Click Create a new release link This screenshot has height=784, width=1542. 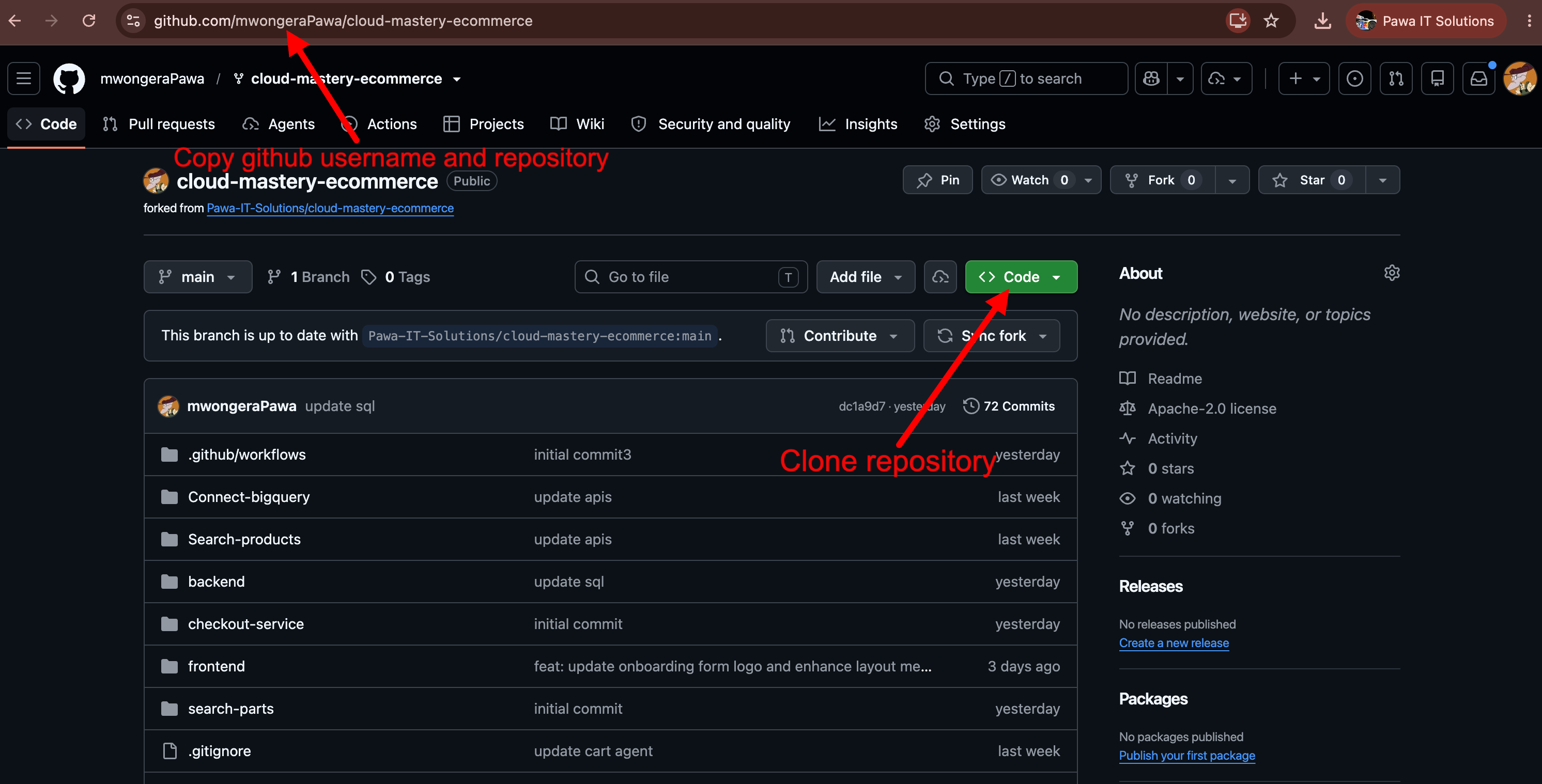[x=1173, y=643]
